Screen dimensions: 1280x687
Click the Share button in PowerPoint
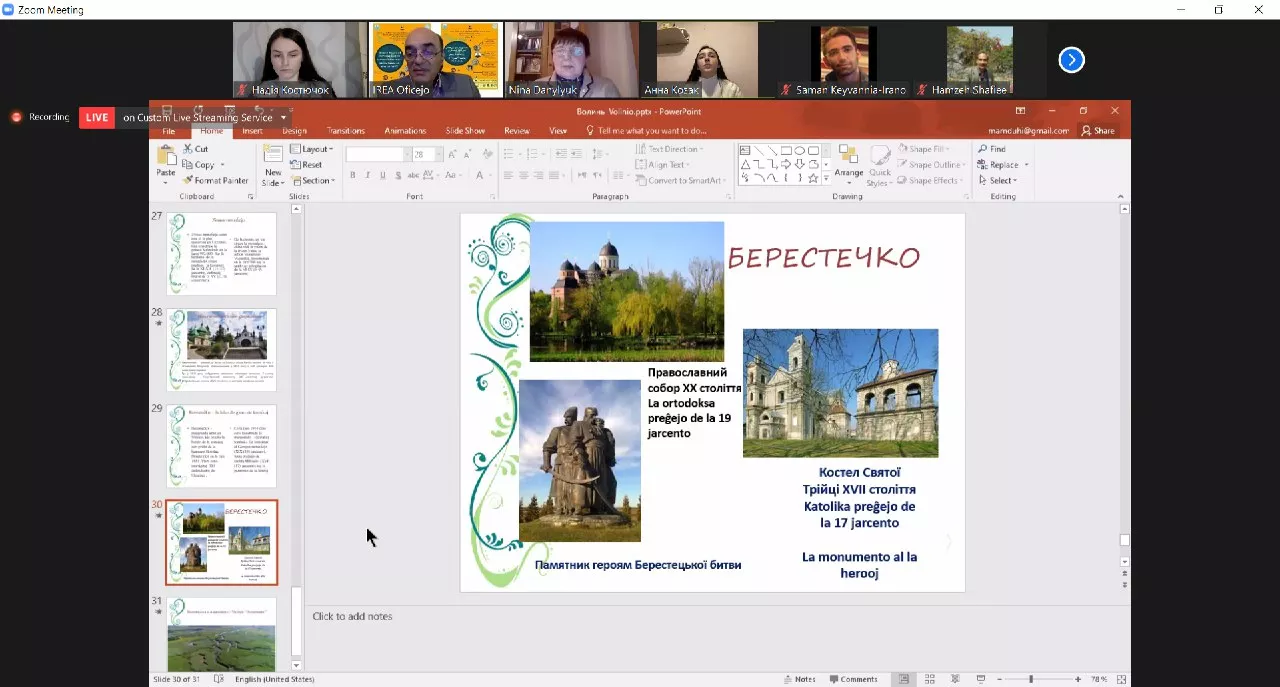[x=1098, y=131]
